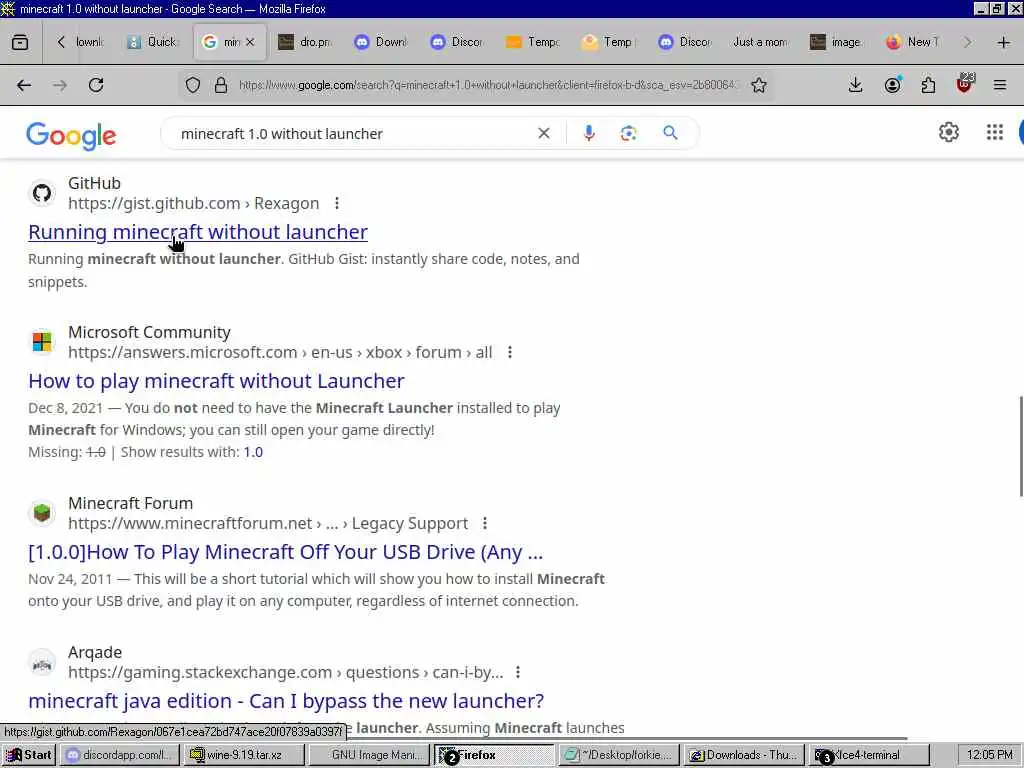Open more options for the GitHub result
1024x768 pixels.
[x=337, y=203]
